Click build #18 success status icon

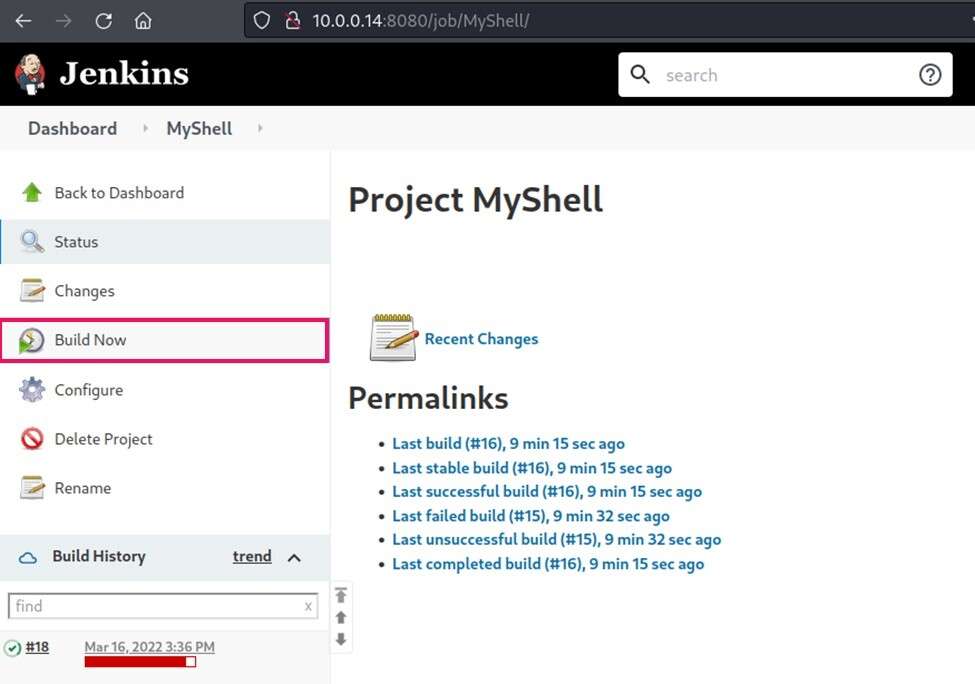tap(12, 649)
